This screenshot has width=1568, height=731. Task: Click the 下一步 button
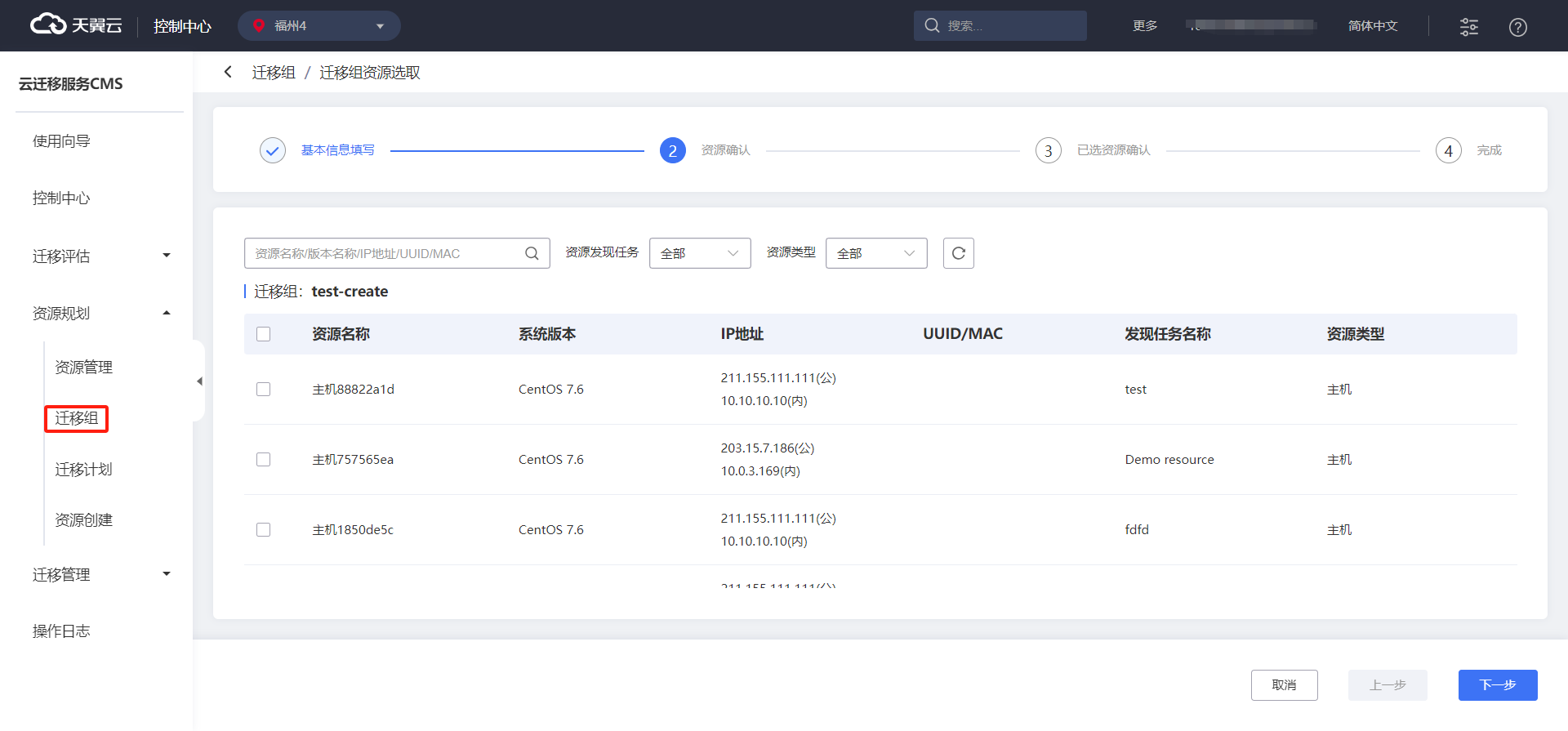(1498, 685)
